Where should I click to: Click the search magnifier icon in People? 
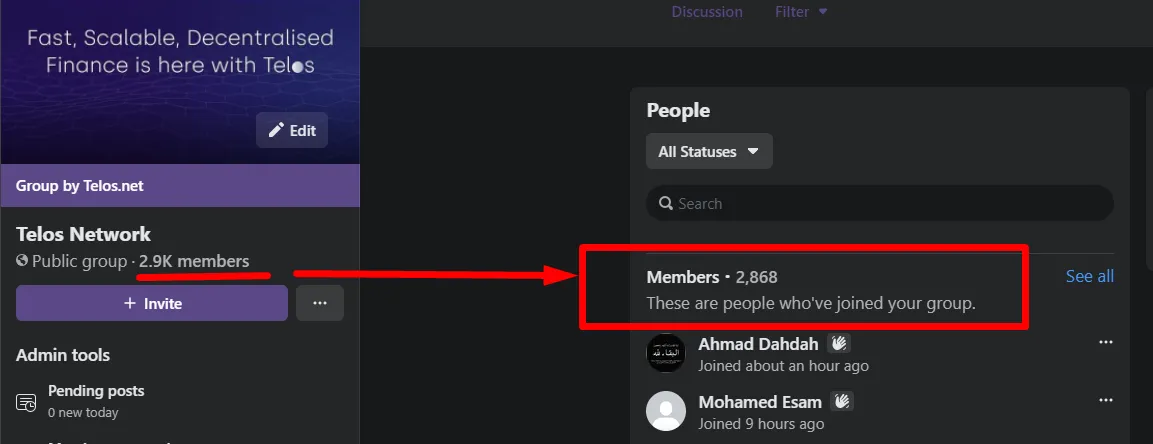point(666,204)
